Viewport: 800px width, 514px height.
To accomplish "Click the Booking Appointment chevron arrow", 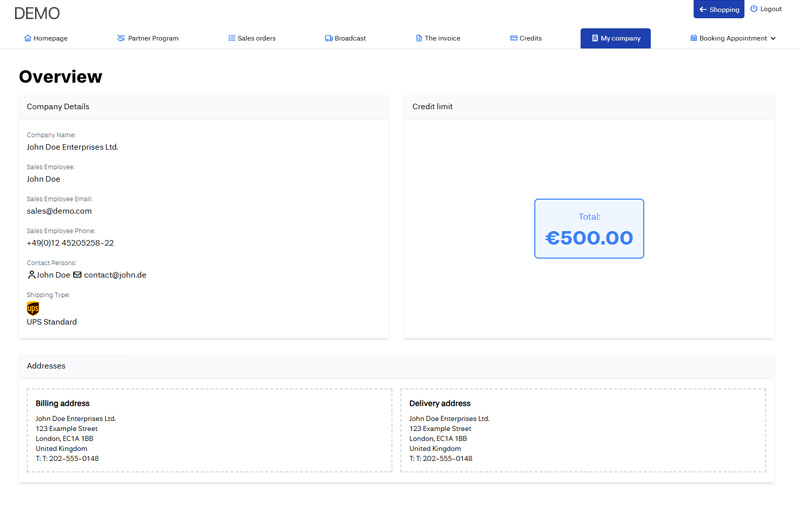I will pos(773,38).
